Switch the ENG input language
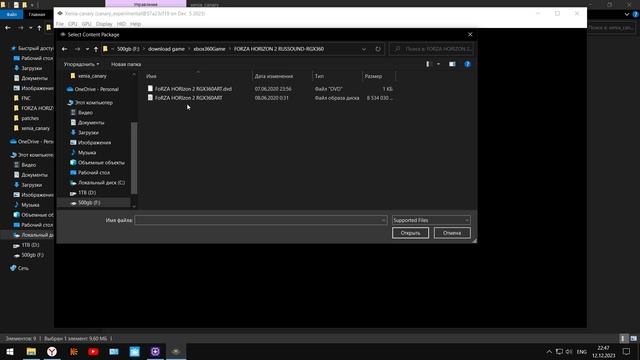The image size is (640, 360). tap(582, 351)
